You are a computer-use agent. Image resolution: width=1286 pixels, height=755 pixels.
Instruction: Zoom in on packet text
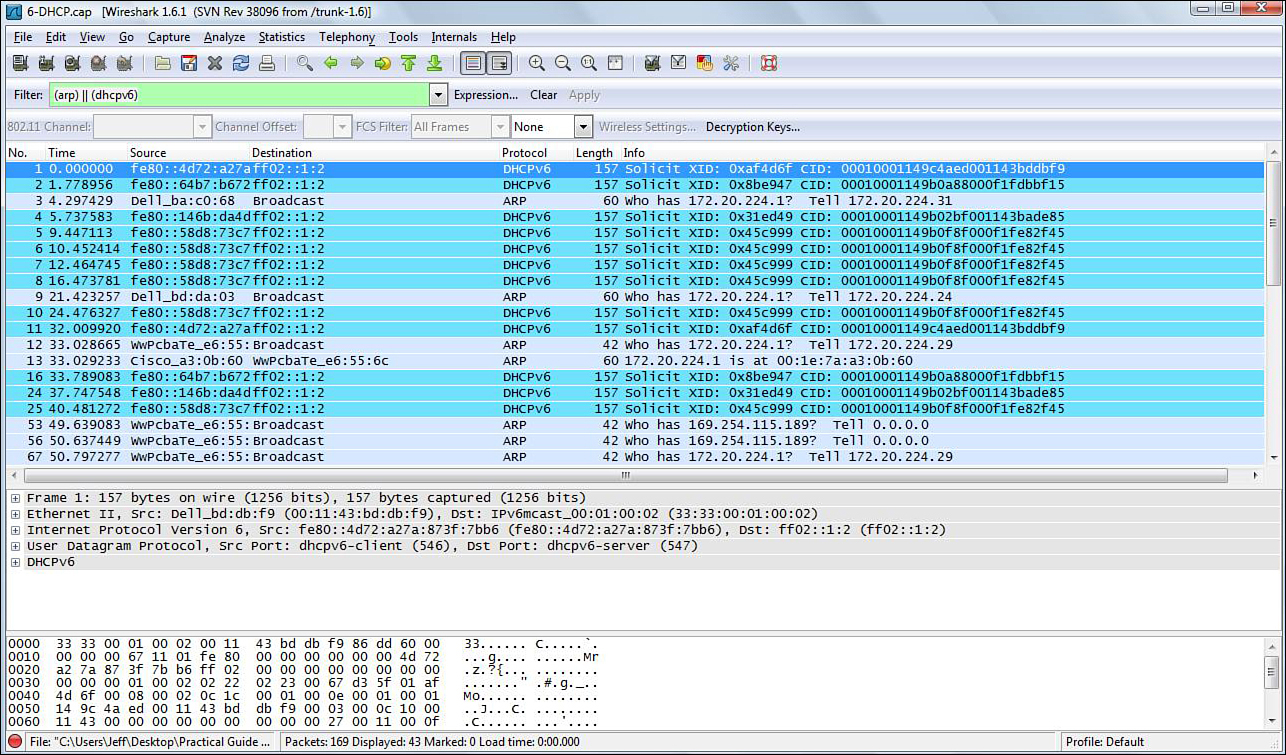[x=537, y=63]
